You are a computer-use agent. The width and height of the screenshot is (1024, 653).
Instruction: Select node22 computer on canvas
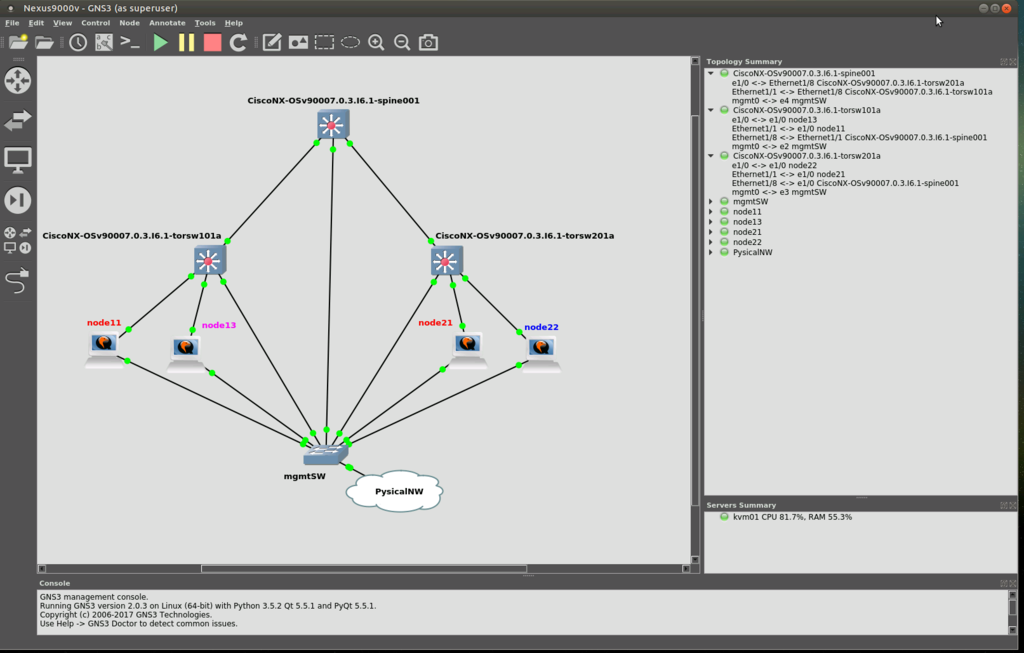tap(541, 354)
